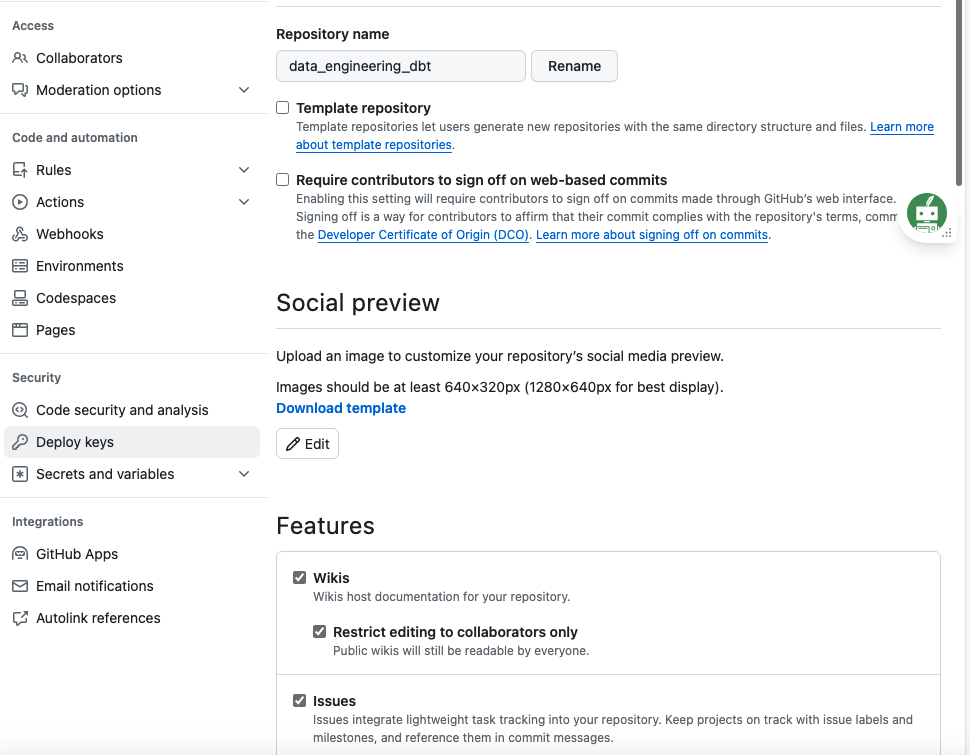This screenshot has width=970, height=755.
Task: Click the GitHub Apps icon
Action: (x=20, y=554)
